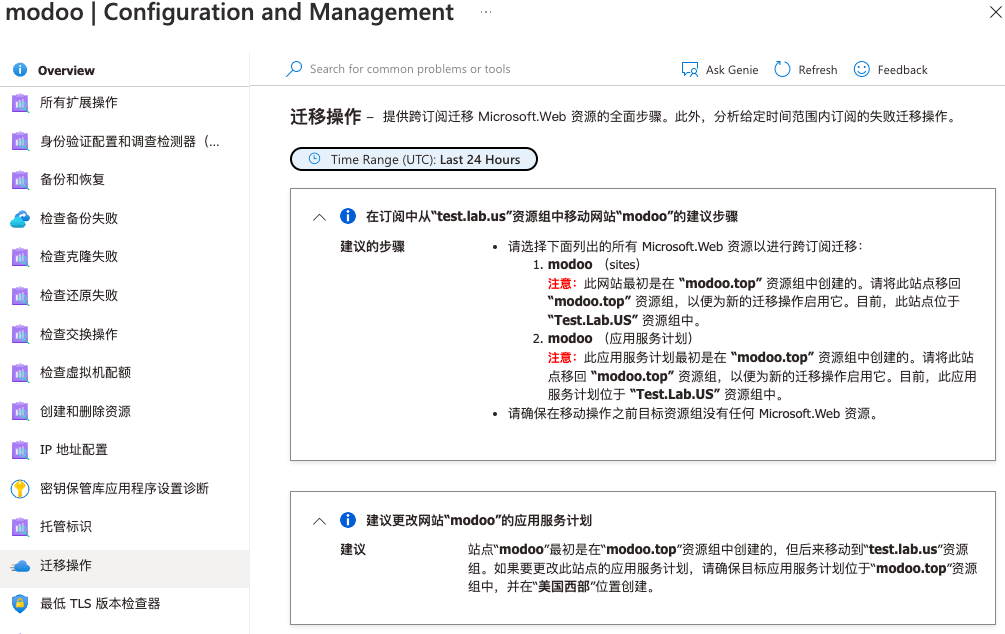Viewport: 1005px width, 634px height.
Task: Click info icon beside 建议更改网站 heading
Action: coord(347,520)
